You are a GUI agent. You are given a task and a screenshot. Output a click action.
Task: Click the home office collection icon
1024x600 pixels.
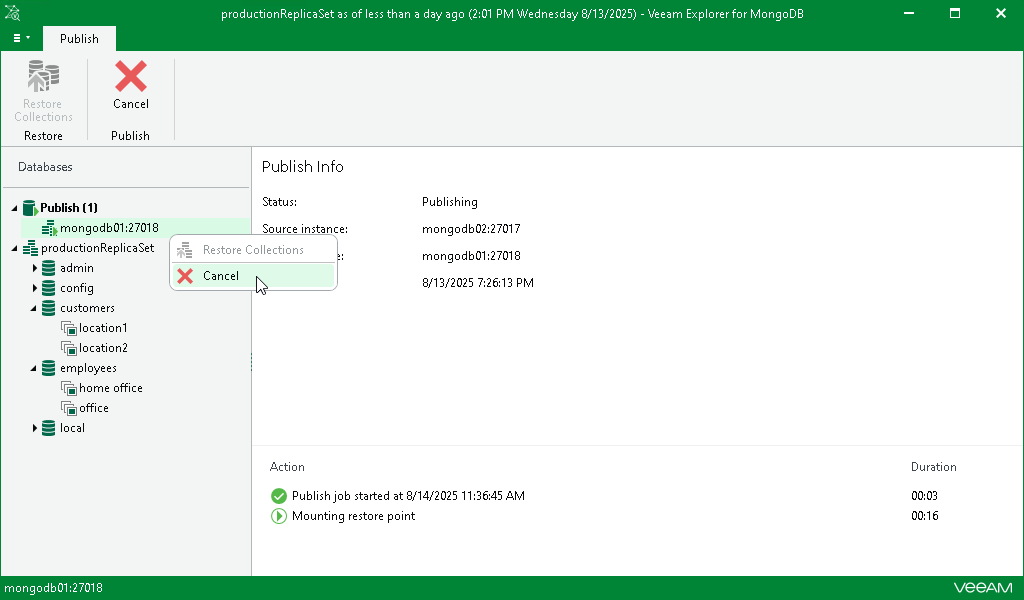coord(69,388)
